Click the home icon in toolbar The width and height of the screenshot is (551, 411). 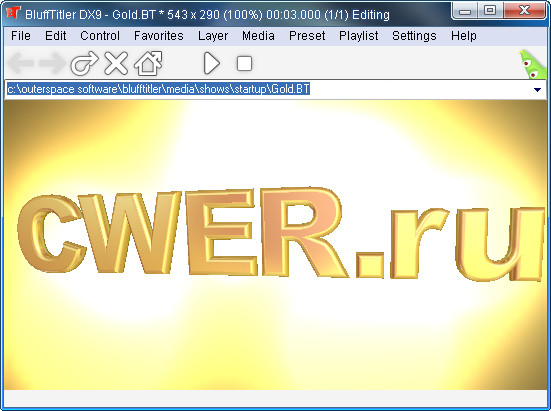[x=148, y=63]
